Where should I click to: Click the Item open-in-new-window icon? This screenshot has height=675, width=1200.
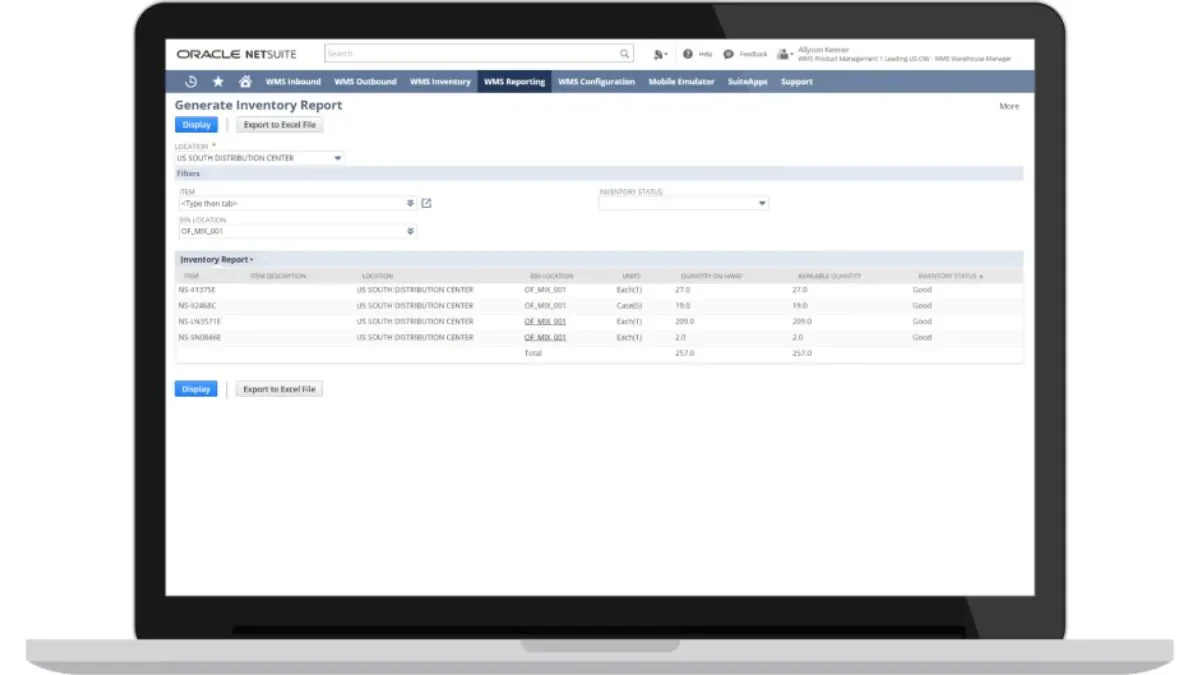tap(426, 203)
